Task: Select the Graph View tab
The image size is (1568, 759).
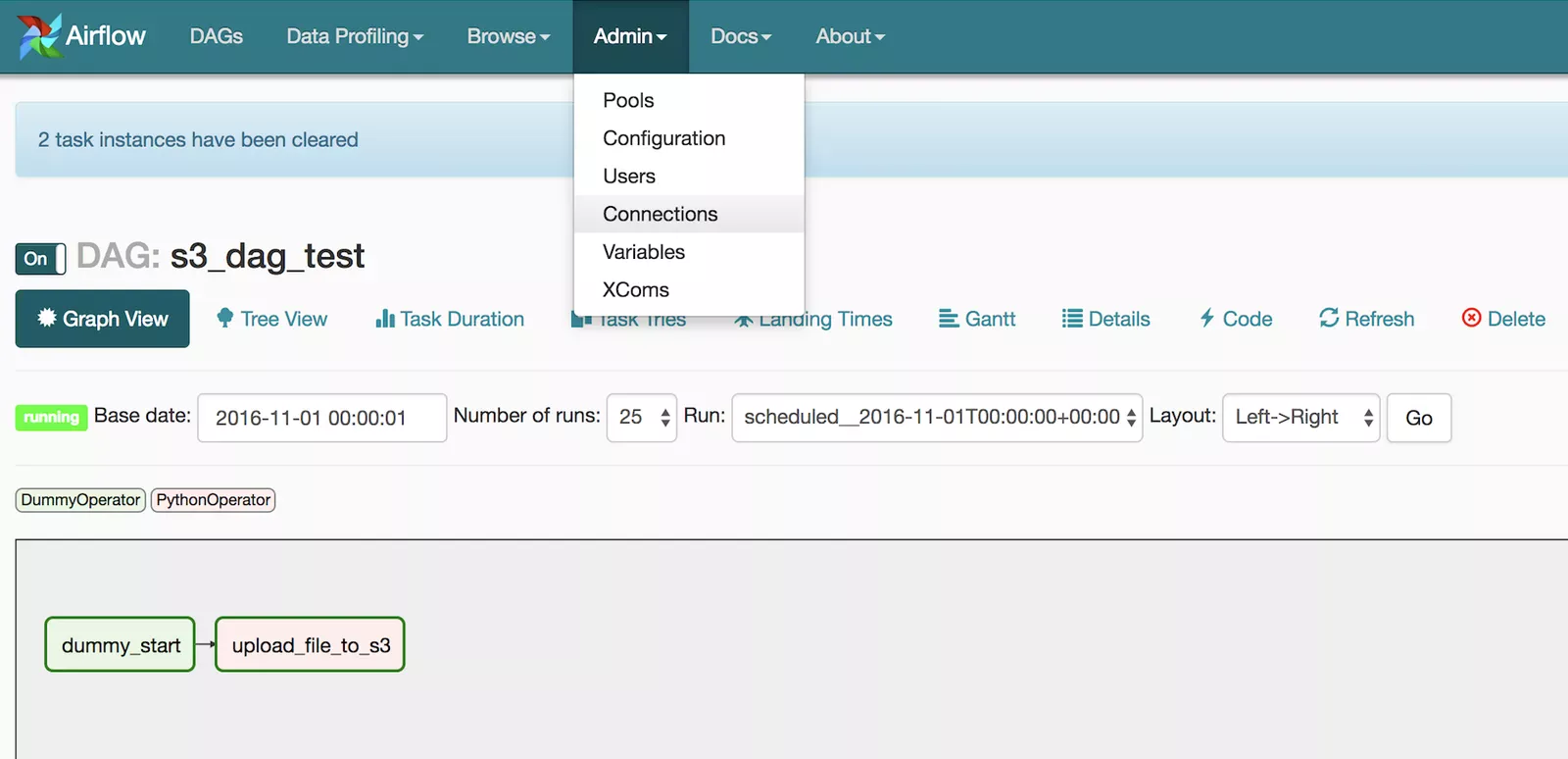Action: click(x=102, y=319)
